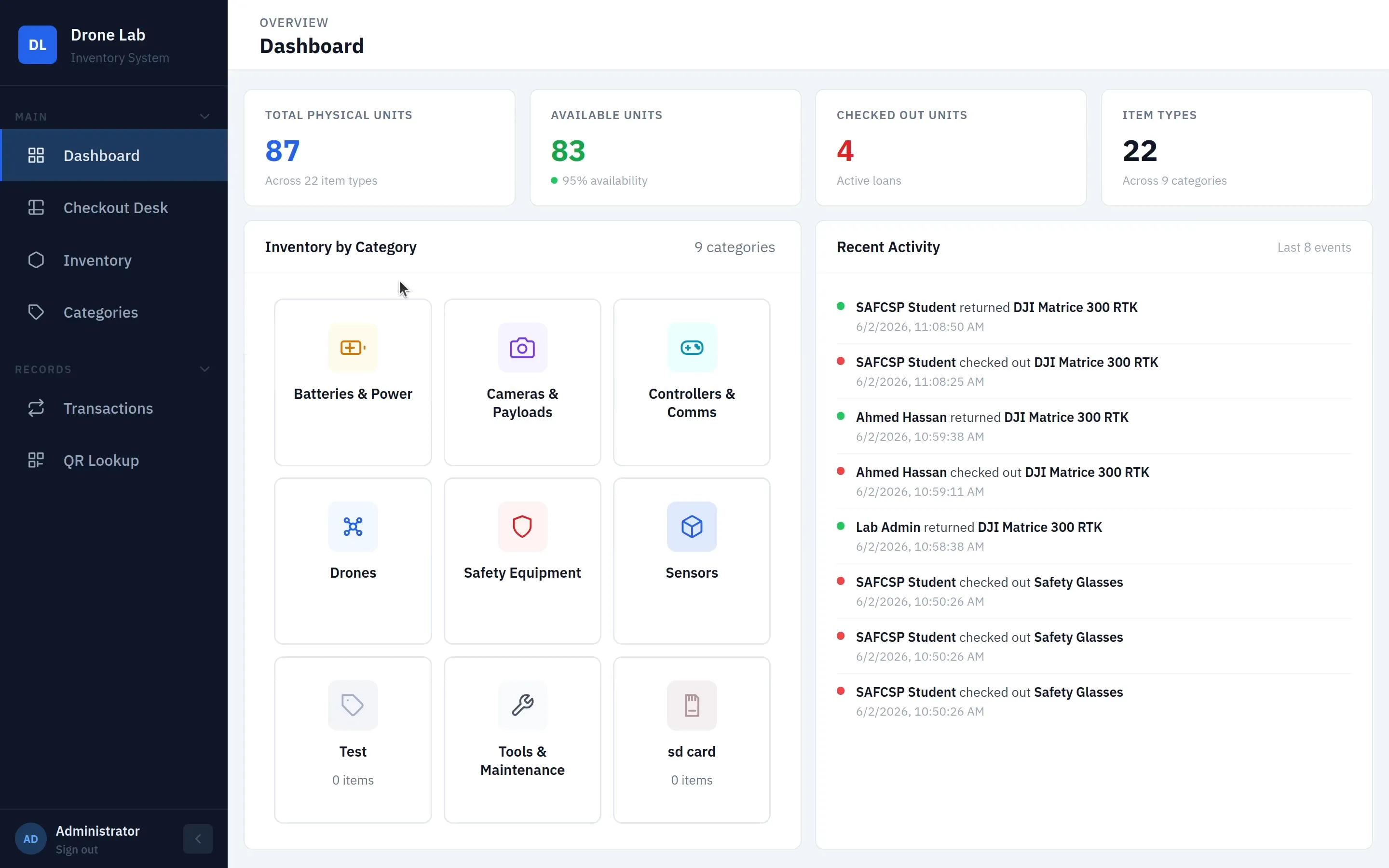1389x868 pixels.
Task: Click the 'Across 22 item types' text
Action: pos(321,181)
